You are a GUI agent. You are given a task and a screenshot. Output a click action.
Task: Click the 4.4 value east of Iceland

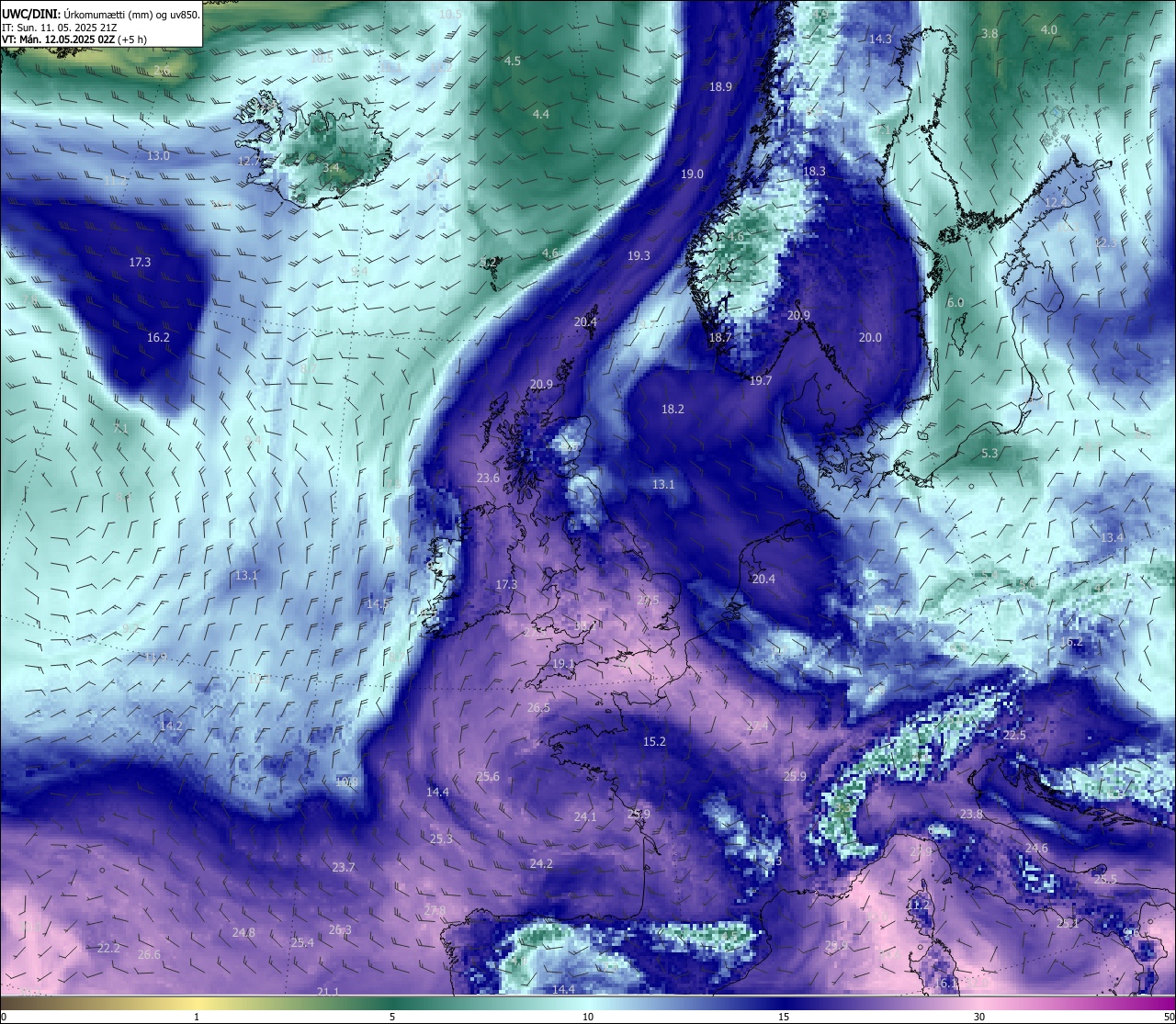click(541, 115)
